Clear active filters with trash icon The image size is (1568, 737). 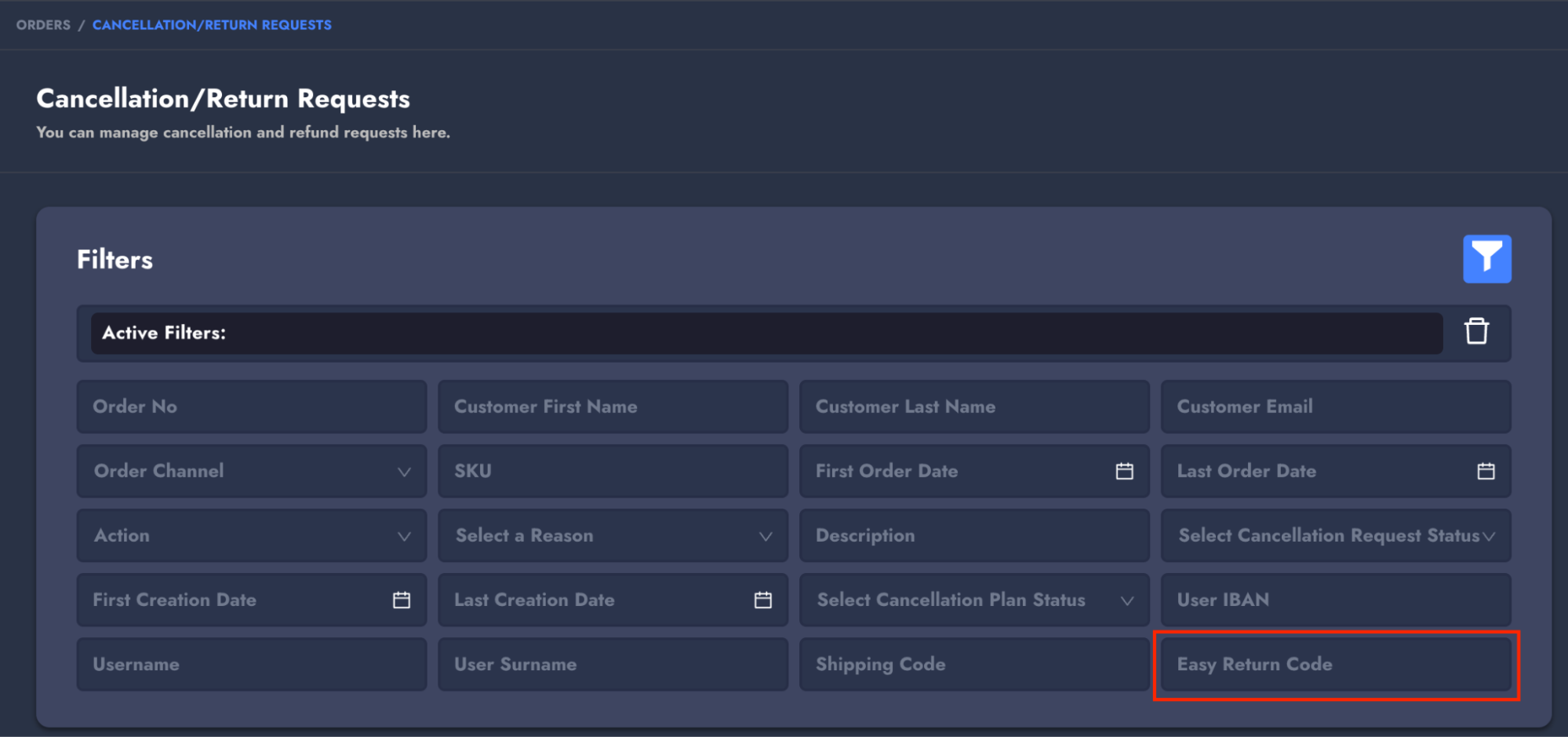[x=1476, y=331]
